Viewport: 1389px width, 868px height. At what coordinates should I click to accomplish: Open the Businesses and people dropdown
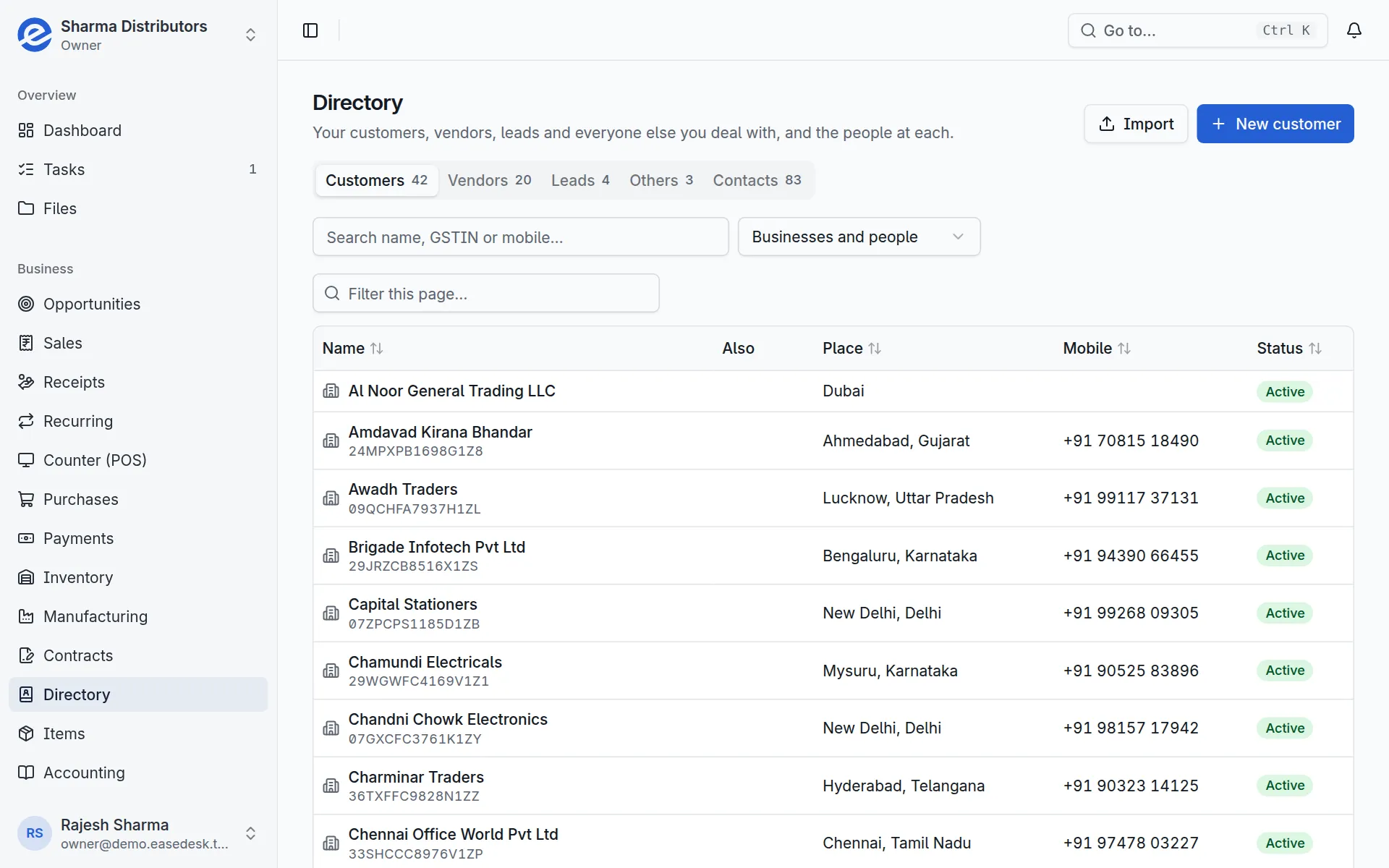click(x=859, y=237)
